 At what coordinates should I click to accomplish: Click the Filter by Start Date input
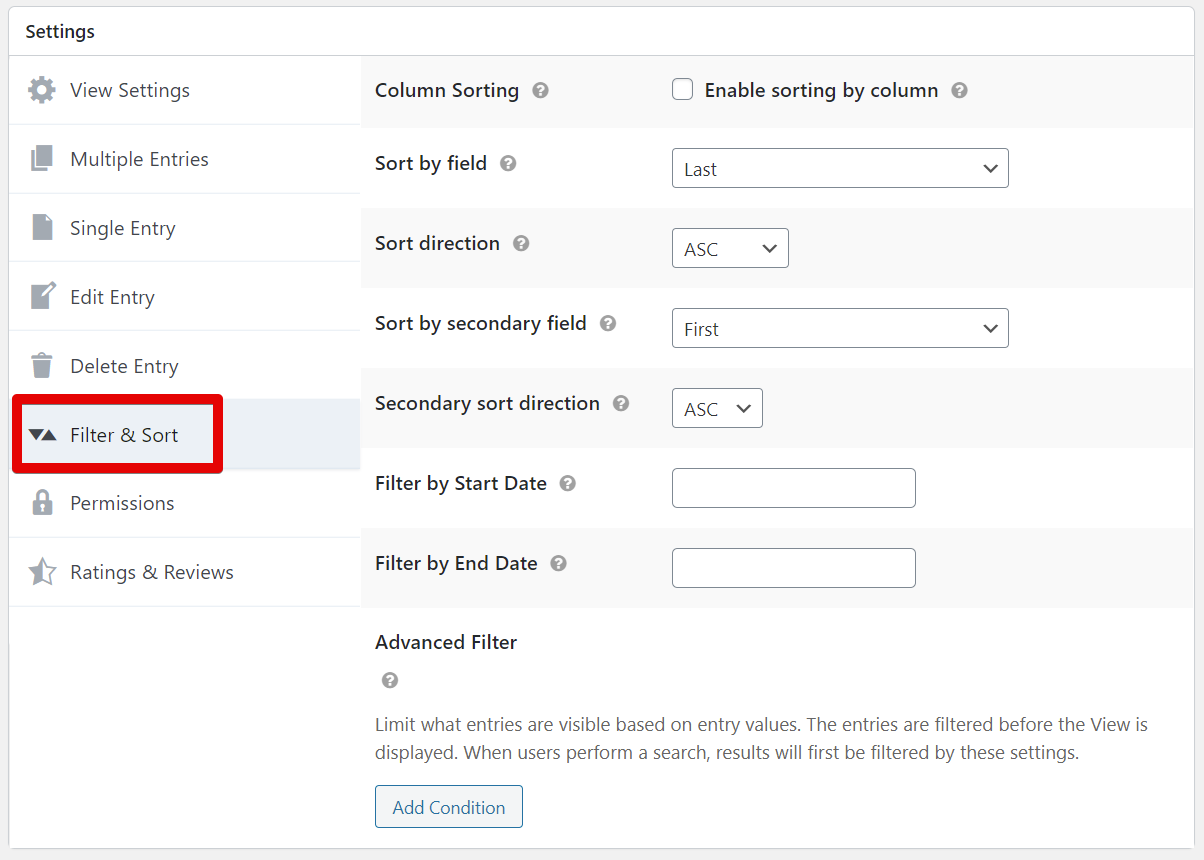[794, 488]
